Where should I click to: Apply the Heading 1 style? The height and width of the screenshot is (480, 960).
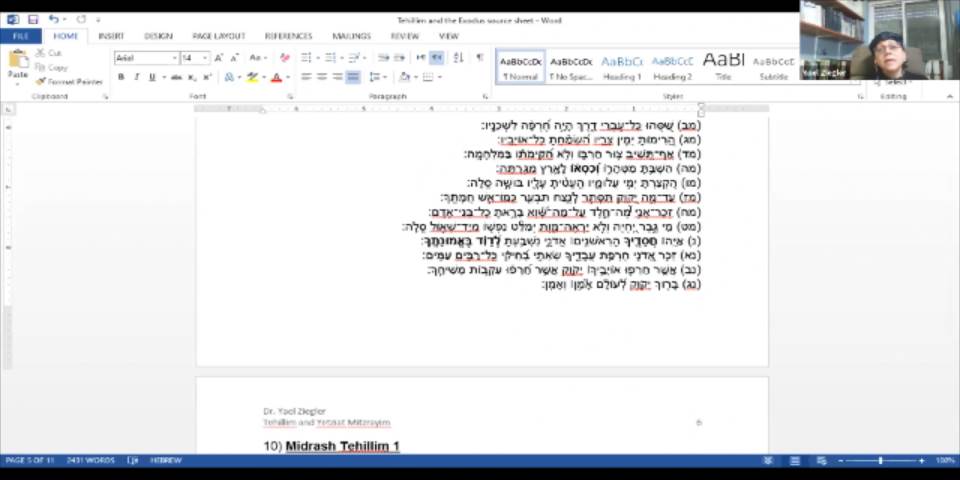point(622,66)
